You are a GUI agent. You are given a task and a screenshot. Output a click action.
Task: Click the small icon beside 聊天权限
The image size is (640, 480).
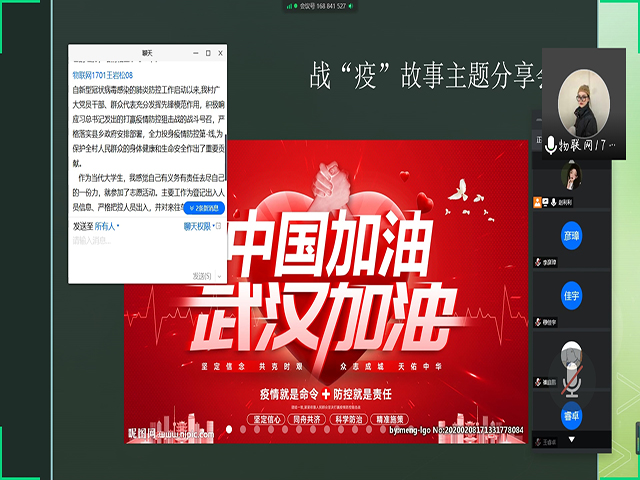(219, 226)
